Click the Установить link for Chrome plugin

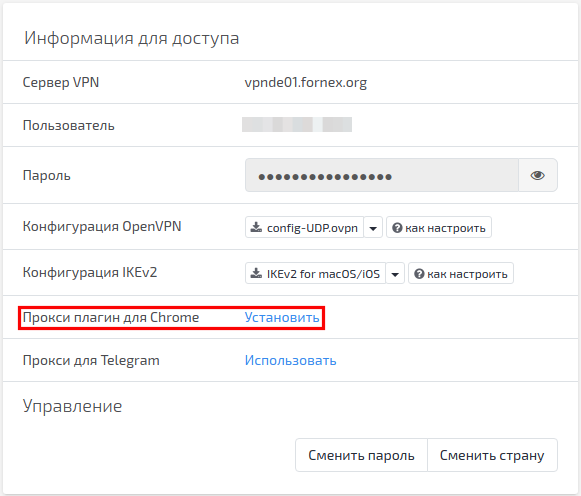[x=282, y=317]
